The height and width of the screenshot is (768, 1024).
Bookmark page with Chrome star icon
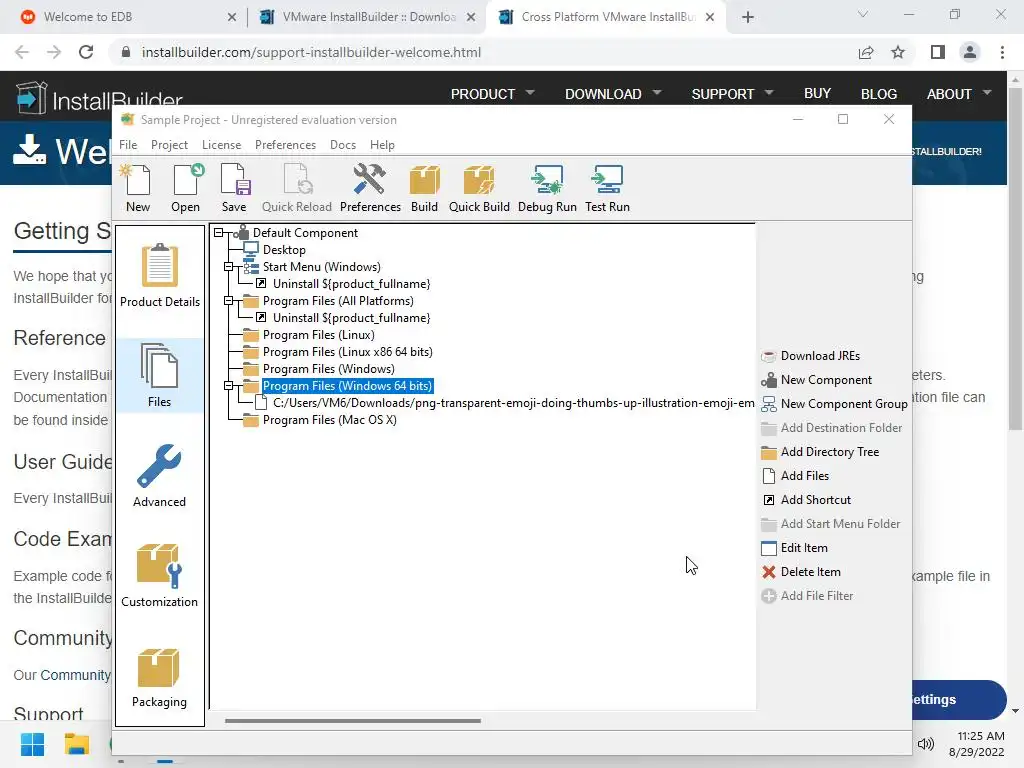[898, 52]
